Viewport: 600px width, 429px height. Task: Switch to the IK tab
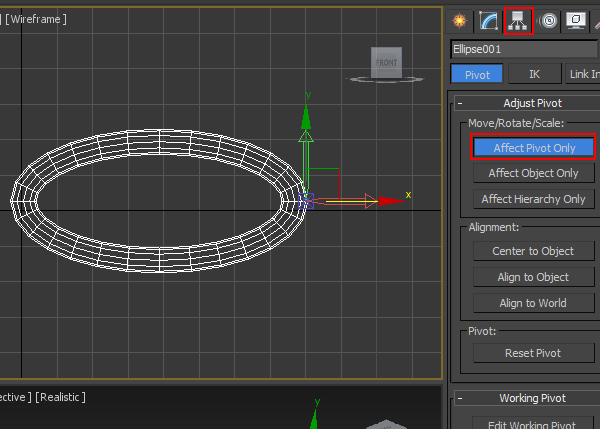click(533, 74)
